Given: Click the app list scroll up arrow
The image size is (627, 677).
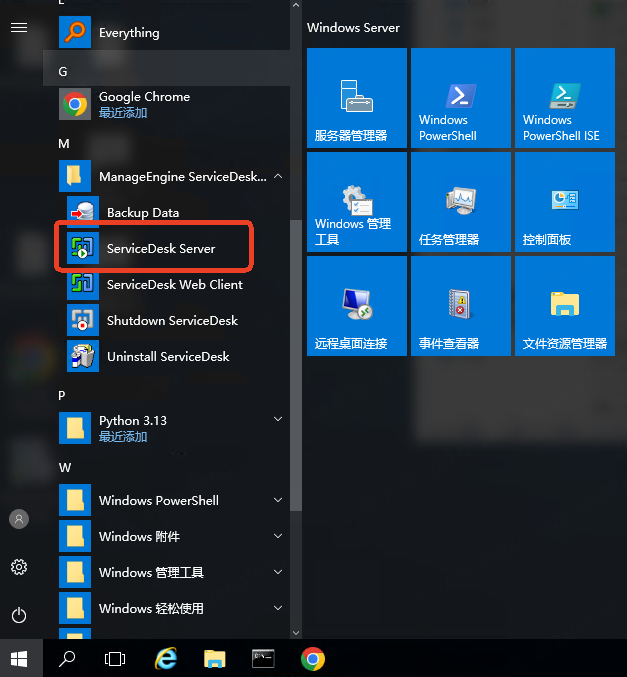Looking at the screenshot, I should coord(296,5).
